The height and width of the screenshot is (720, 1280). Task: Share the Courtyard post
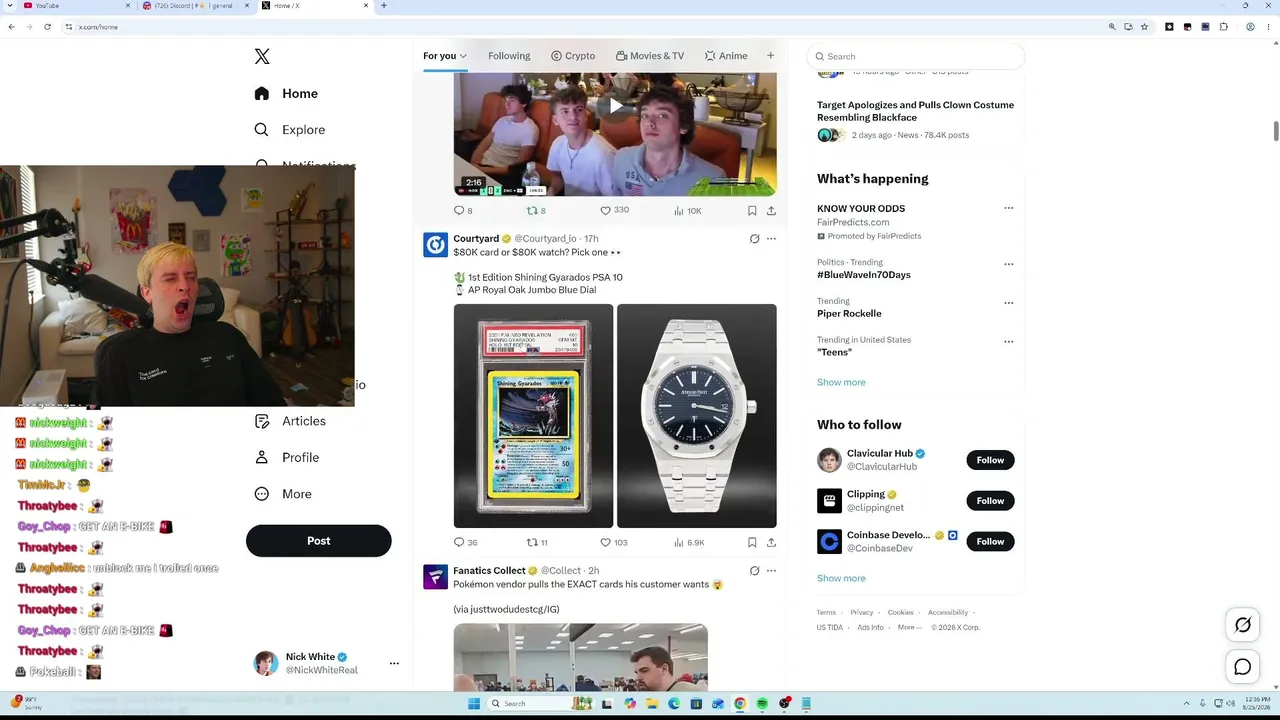(771, 543)
